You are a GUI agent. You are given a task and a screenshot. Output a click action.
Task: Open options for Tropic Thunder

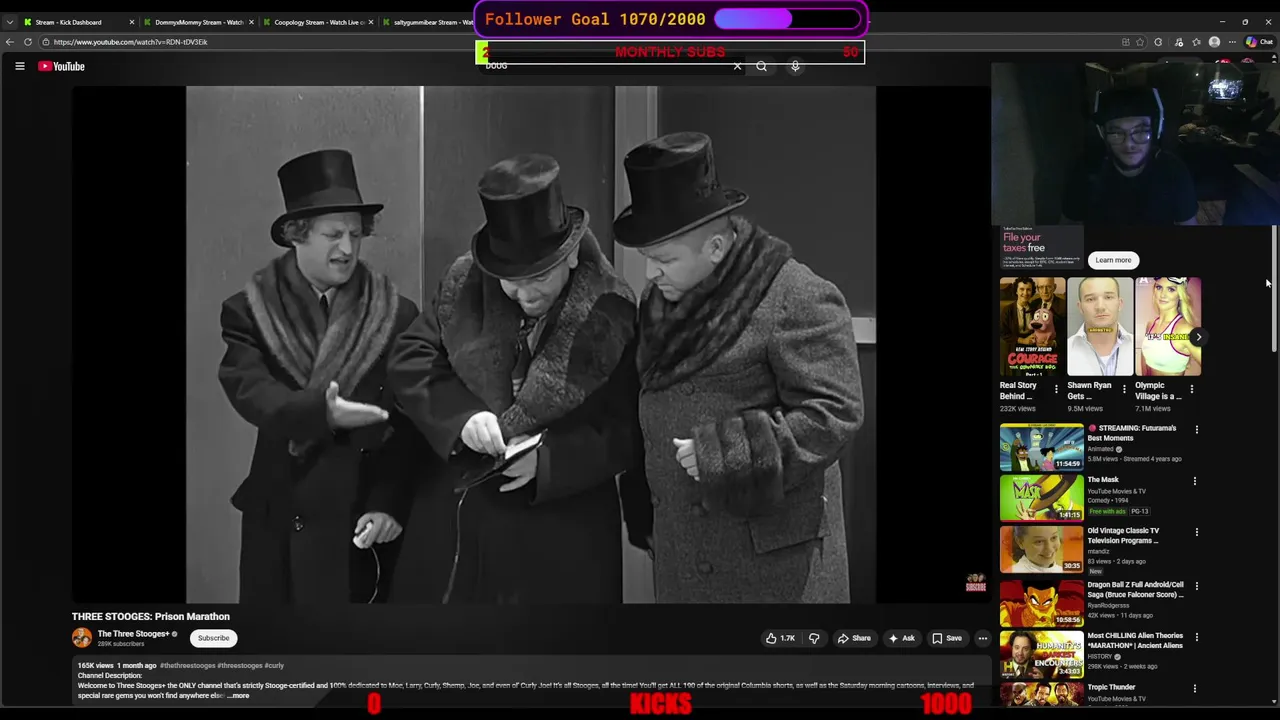[x=1196, y=689]
